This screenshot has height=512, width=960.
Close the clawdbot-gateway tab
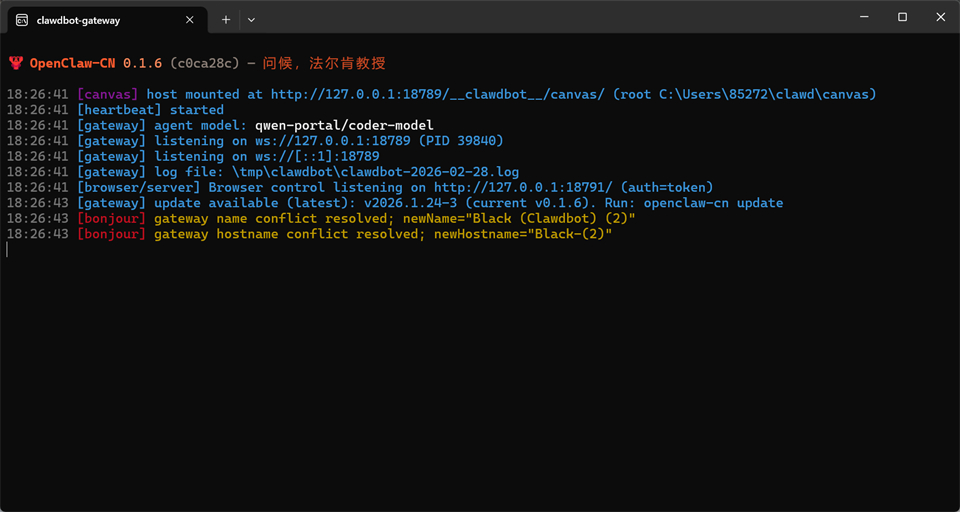[191, 19]
